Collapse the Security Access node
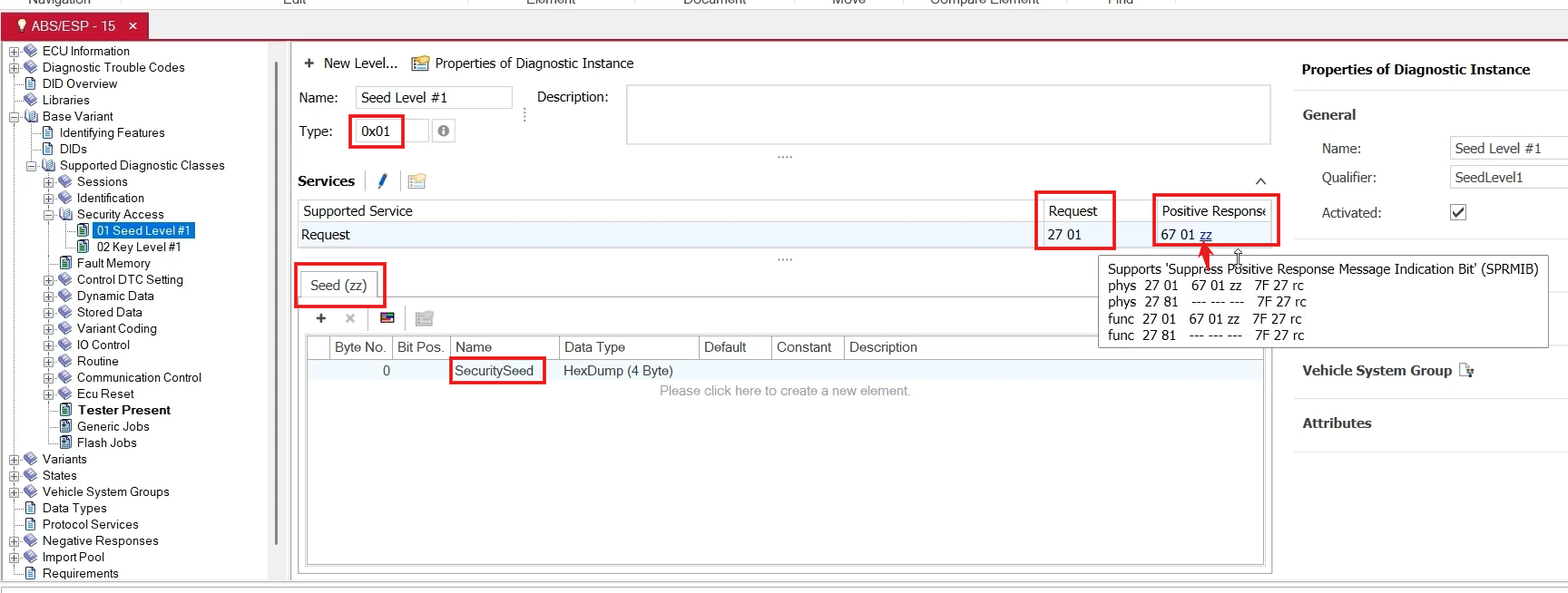This screenshot has height=593, width=1568. point(48,215)
